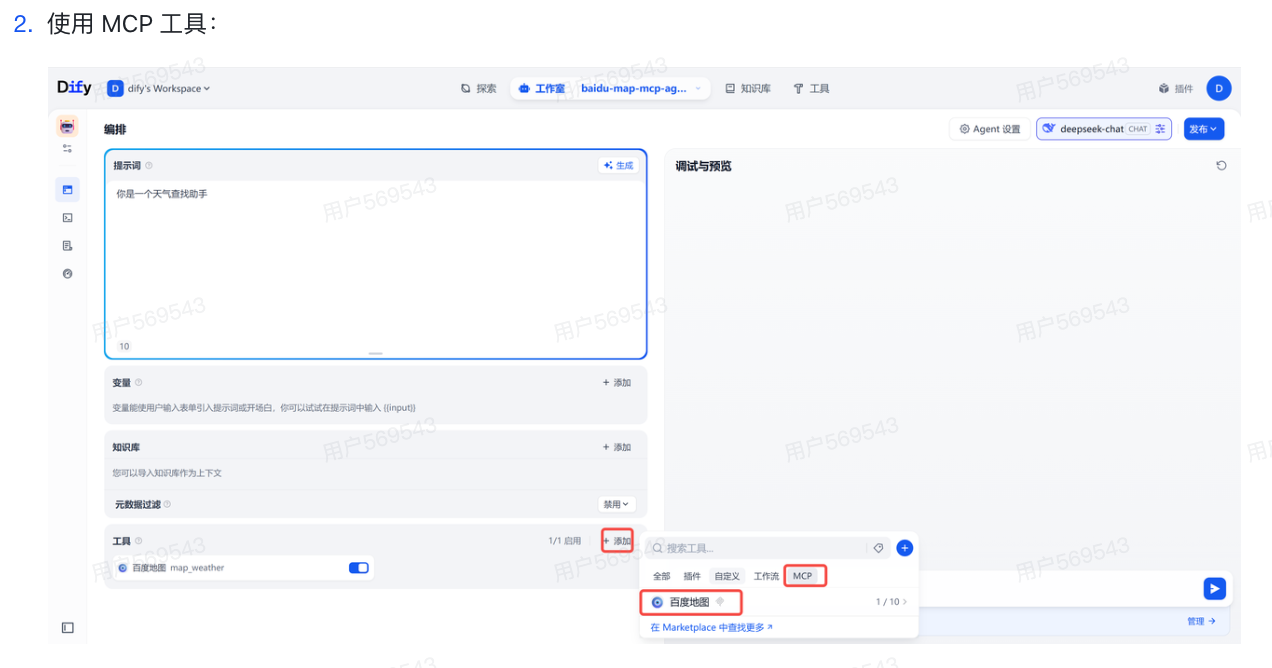
Task: Choose 百度地图 in the MCP tool list
Action: coord(690,602)
